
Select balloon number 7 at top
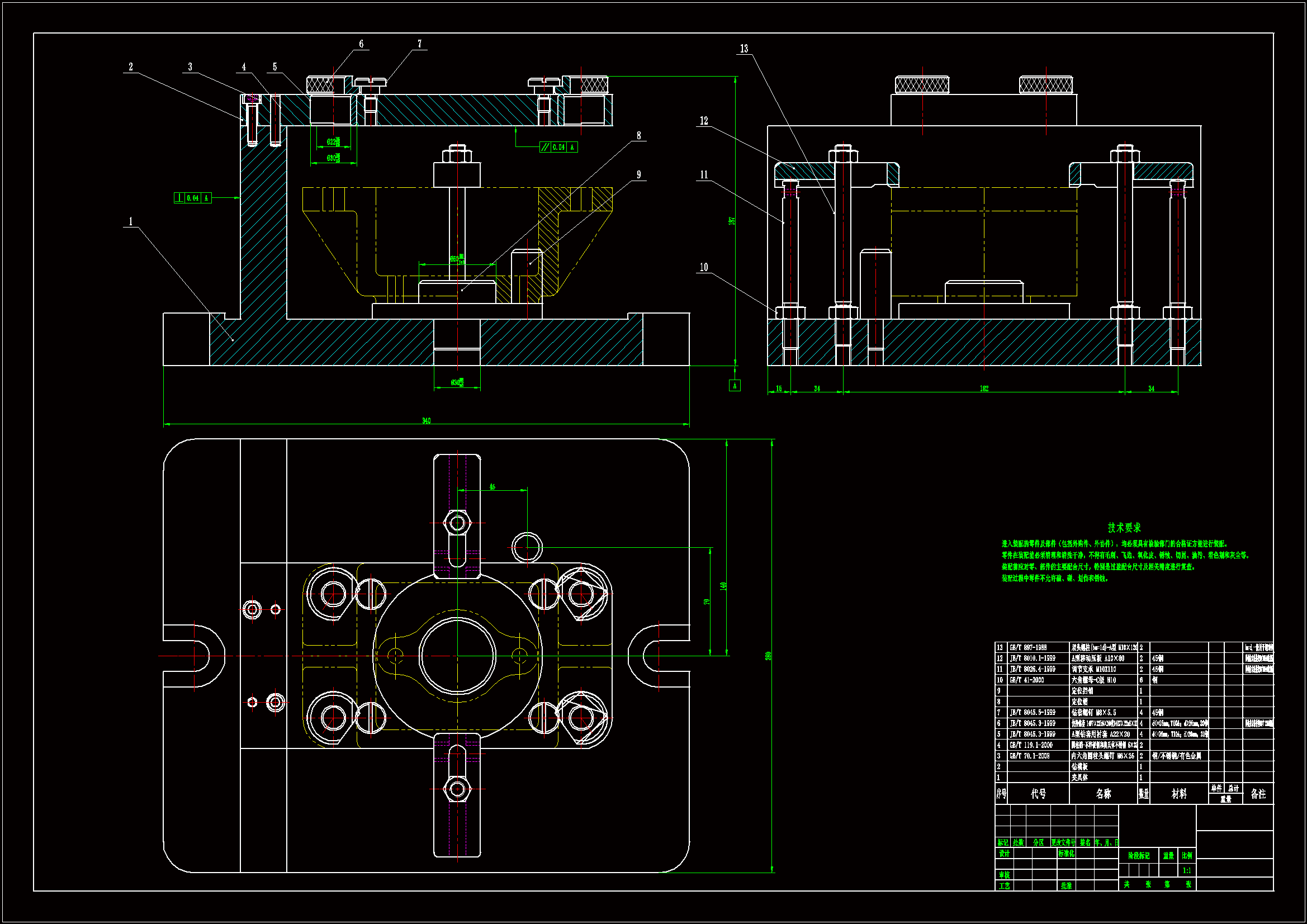[x=419, y=44]
